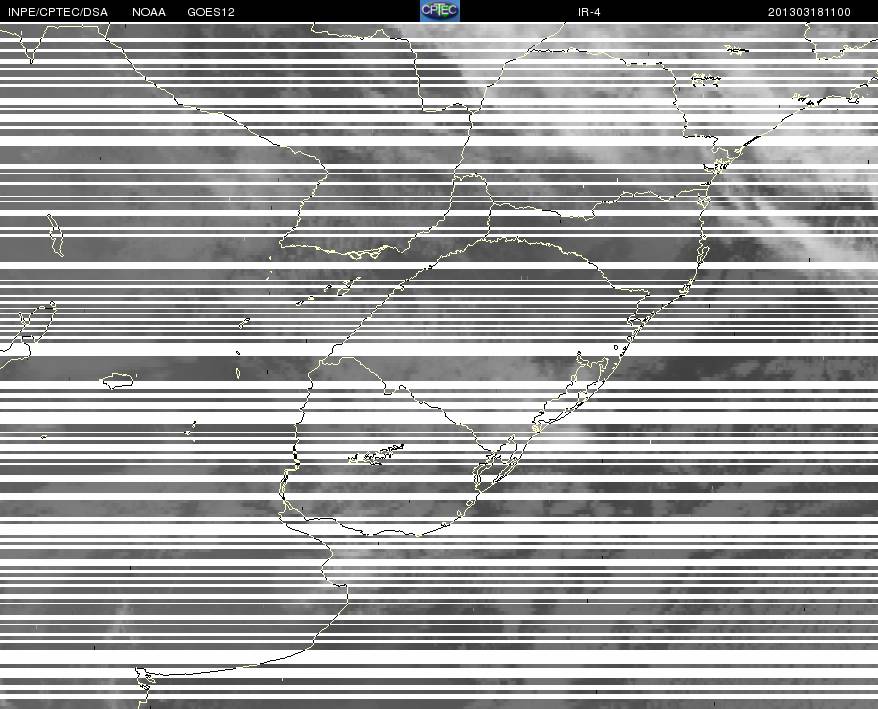Click the 201303181100 timestamp
The width and height of the screenshot is (878, 709).
(x=809, y=12)
